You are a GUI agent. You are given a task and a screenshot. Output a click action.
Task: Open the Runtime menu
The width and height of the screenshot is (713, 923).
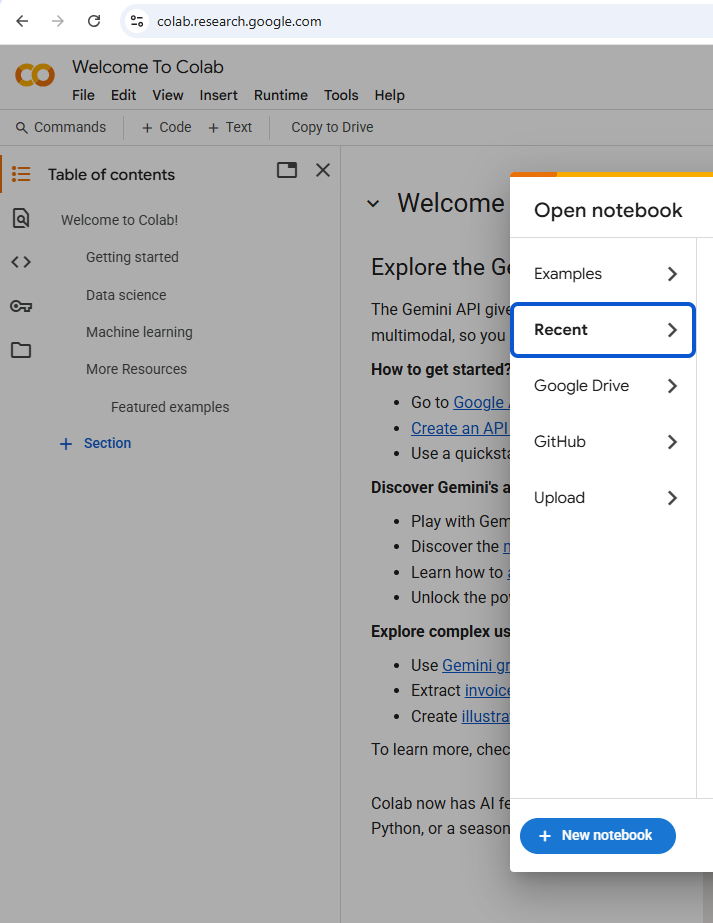click(281, 95)
